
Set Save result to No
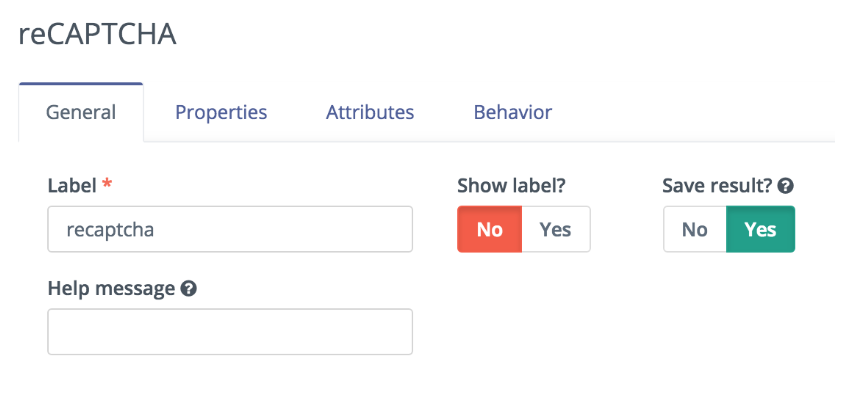(x=695, y=229)
